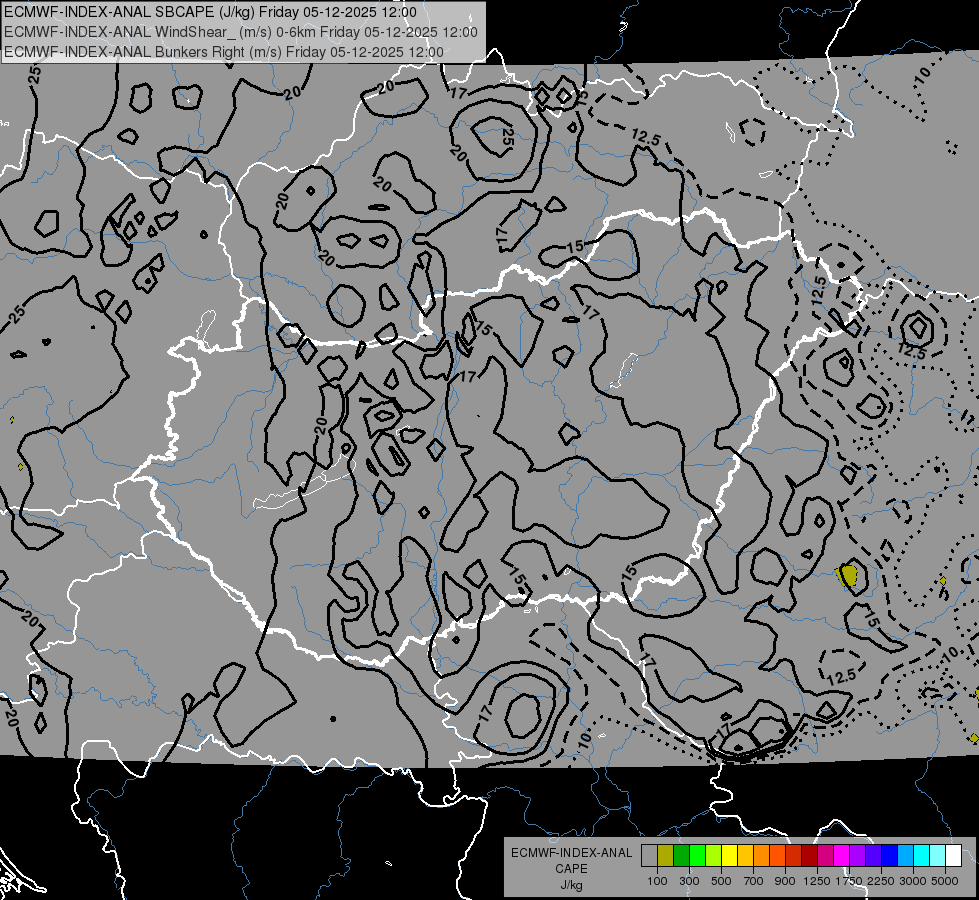Select the purple legend swatch
This screenshot has height=900, width=979.
click(x=858, y=856)
